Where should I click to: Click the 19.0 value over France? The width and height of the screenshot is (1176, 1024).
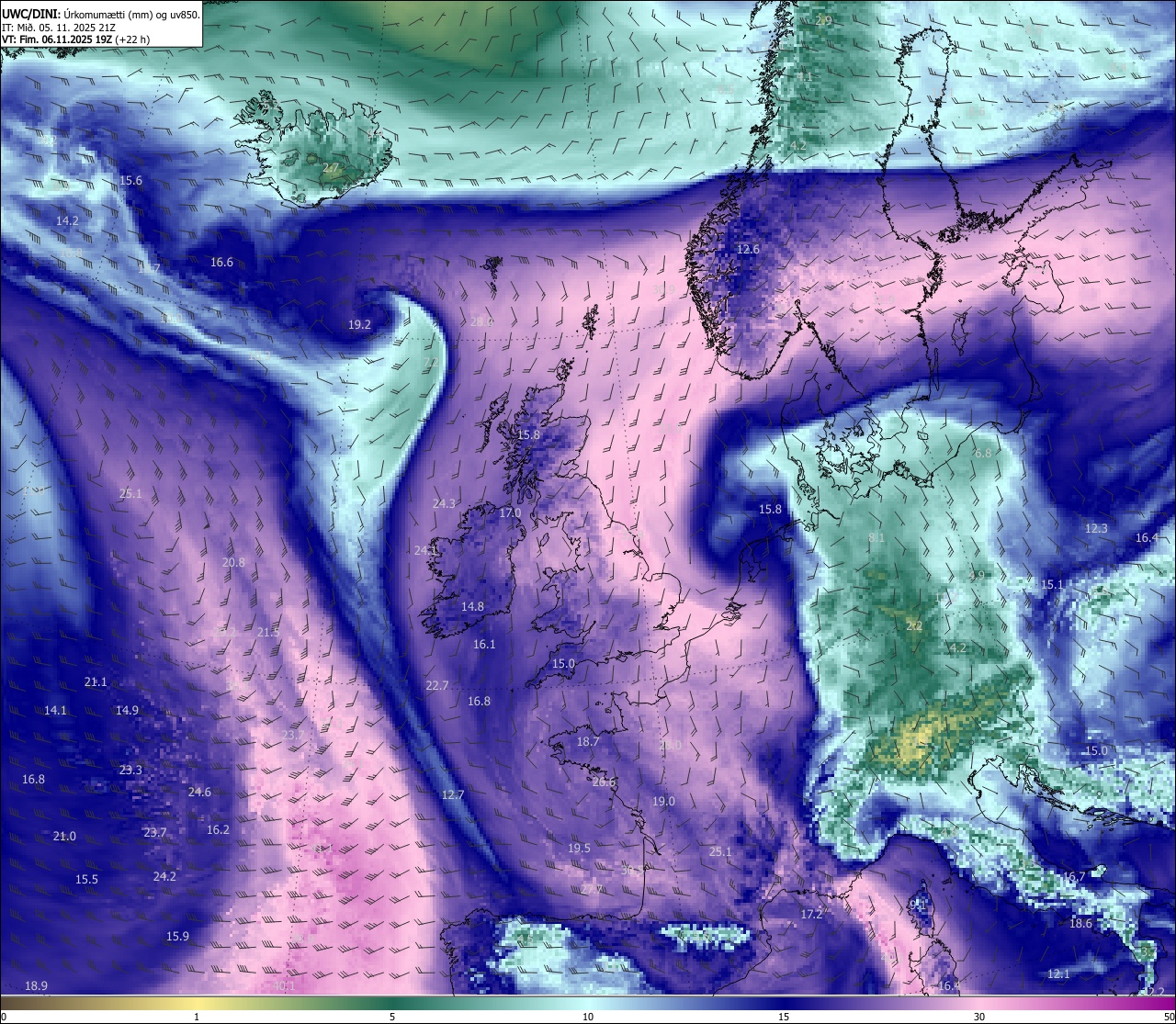[663, 802]
